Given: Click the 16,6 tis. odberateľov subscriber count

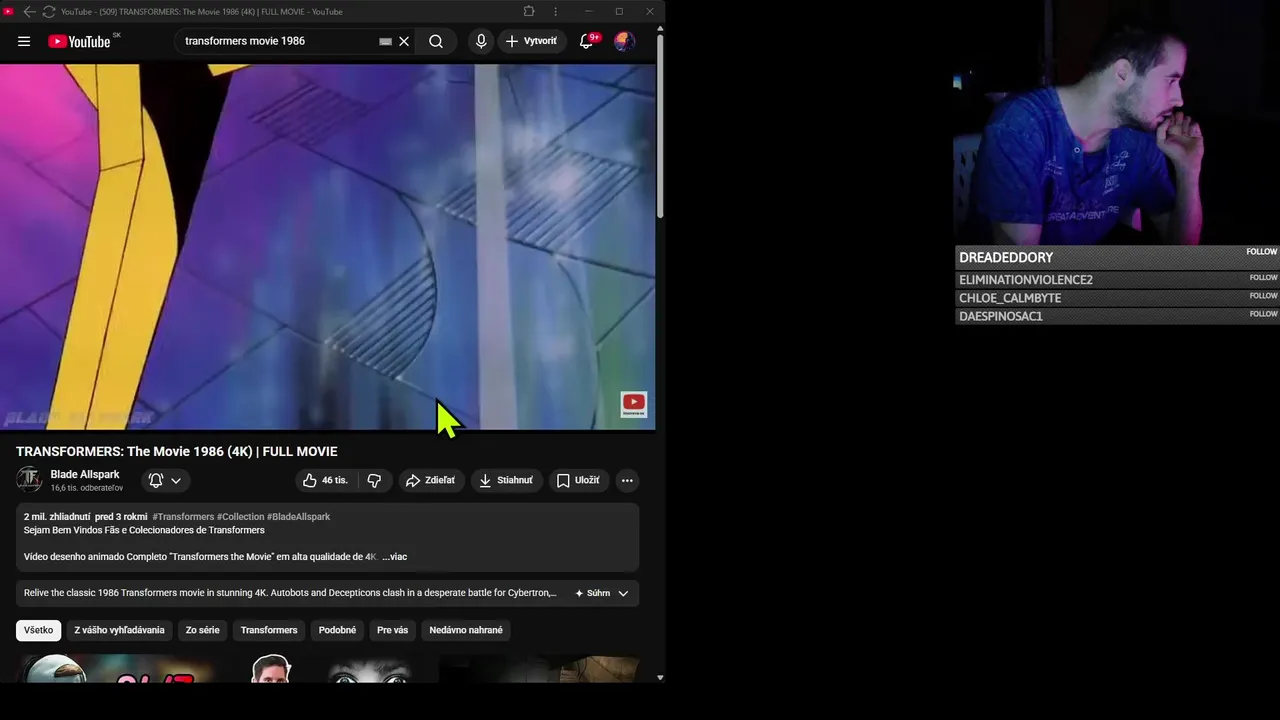Looking at the screenshot, I should tap(87, 488).
